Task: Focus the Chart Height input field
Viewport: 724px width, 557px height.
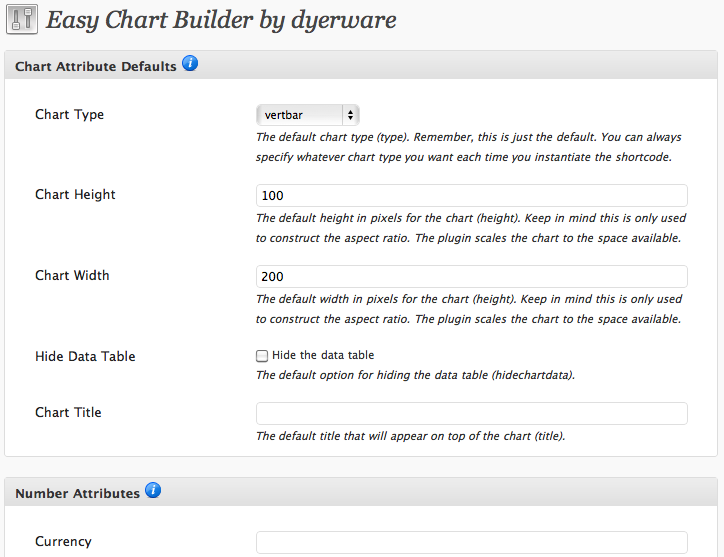Action: (472, 195)
